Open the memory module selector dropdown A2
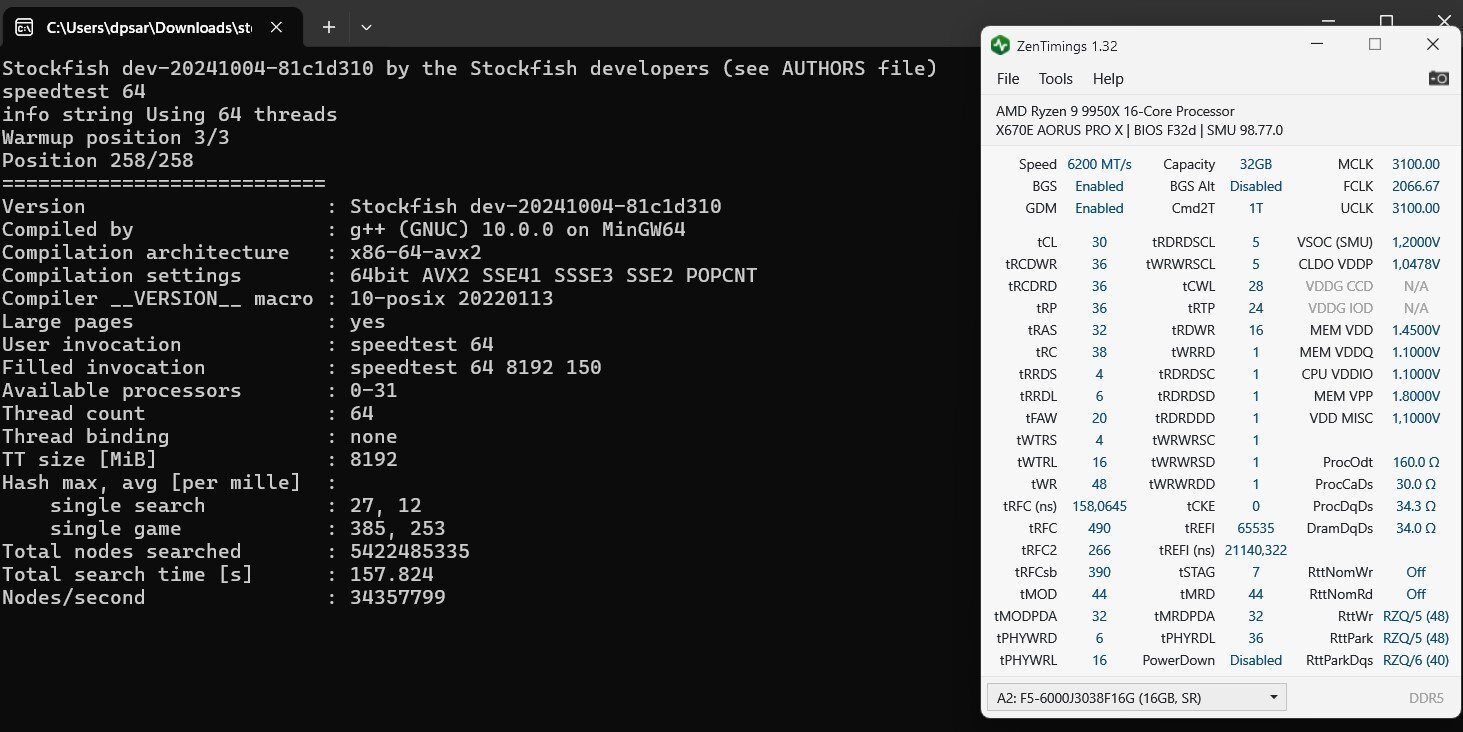This screenshot has height=732, width=1463. click(1136, 697)
